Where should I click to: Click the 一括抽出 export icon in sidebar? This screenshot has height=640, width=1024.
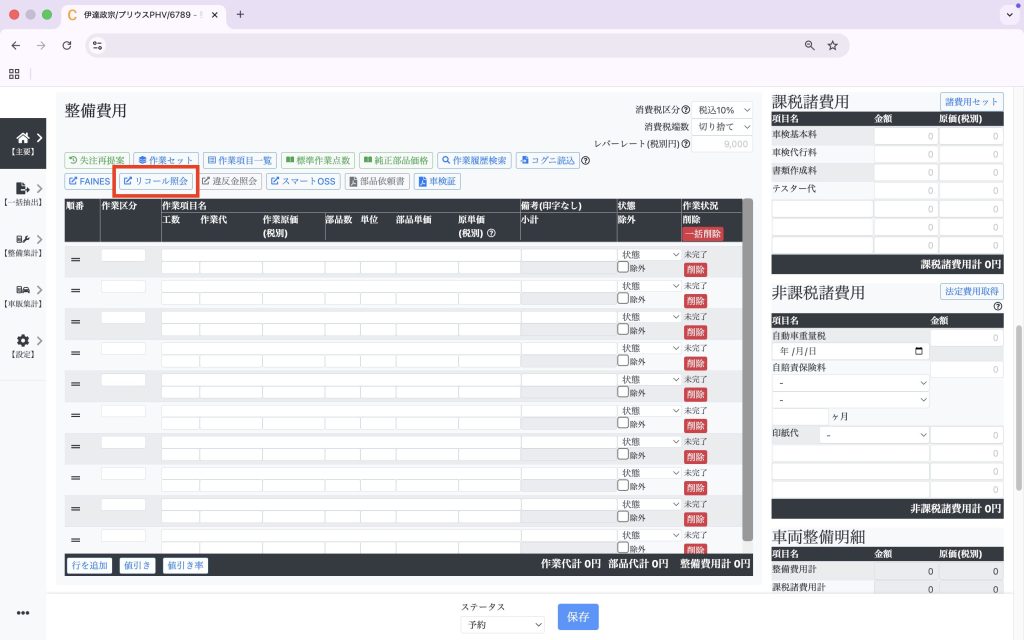(x=22, y=189)
